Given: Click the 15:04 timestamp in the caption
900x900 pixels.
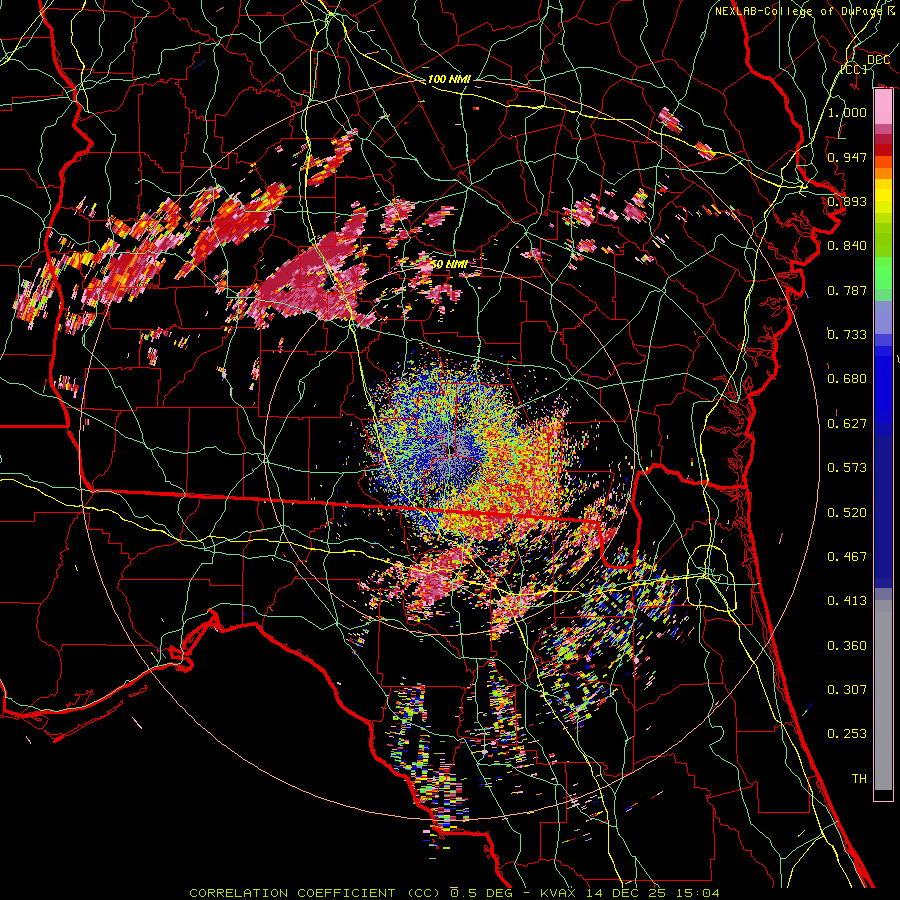Looking at the screenshot, I should point(700,893).
